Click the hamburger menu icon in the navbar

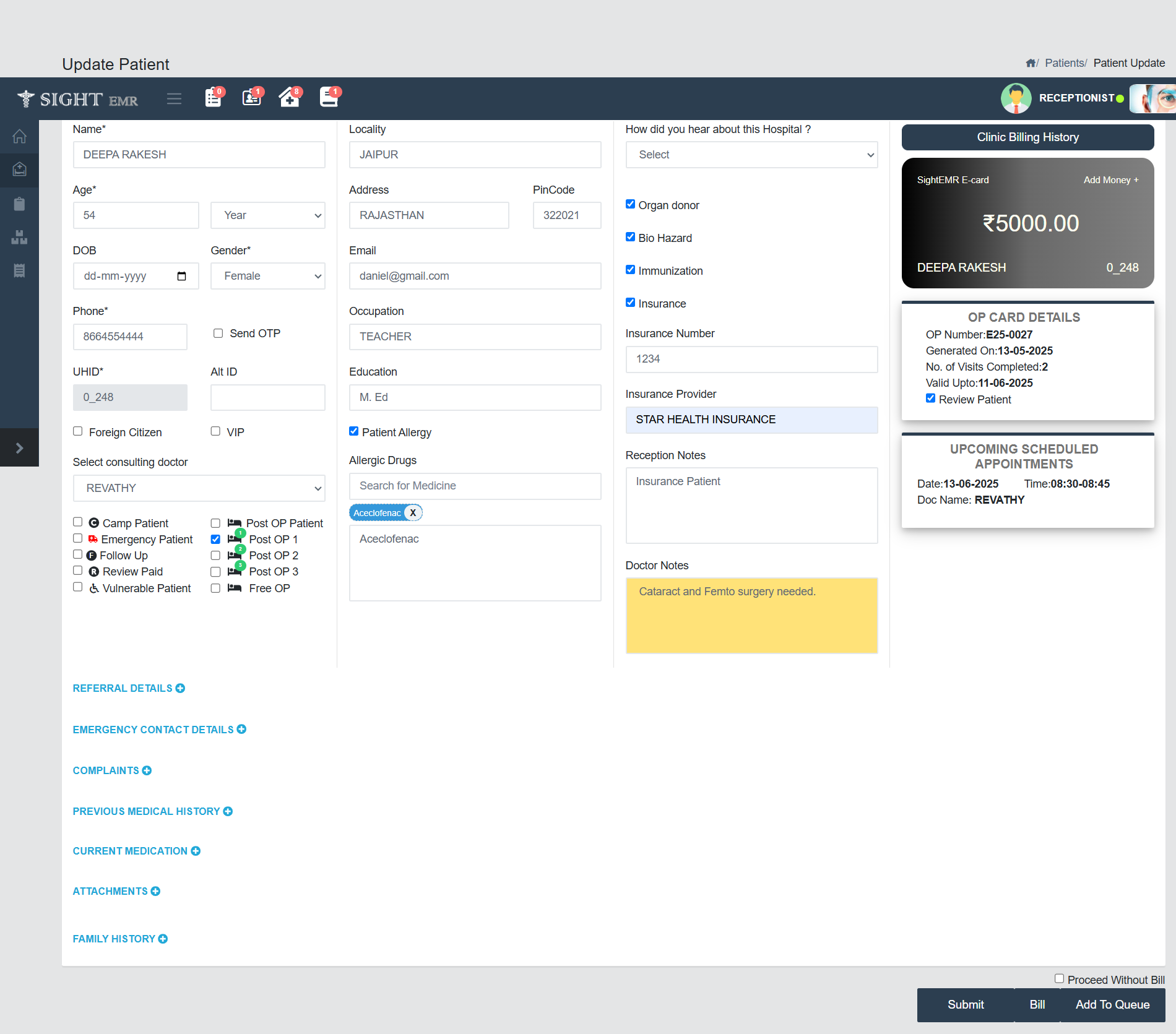pos(174,98)
